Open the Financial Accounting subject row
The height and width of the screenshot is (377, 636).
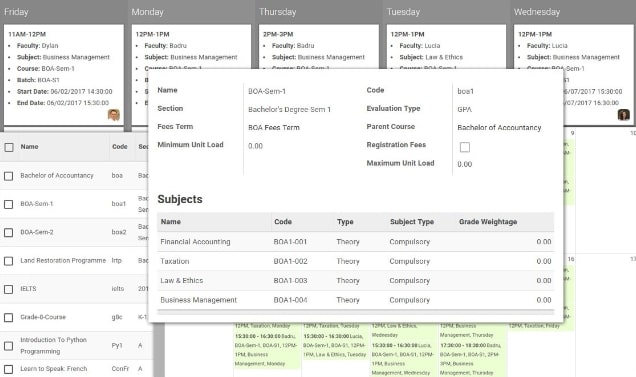[x=356, y=242]
